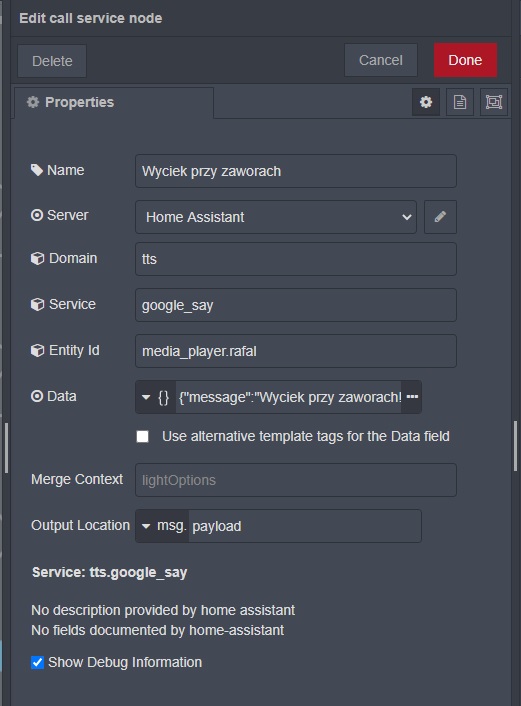The width and height of the screenshot is (521, 706).
Task: Cancel editing the node
Action: [x=381, y=60]
